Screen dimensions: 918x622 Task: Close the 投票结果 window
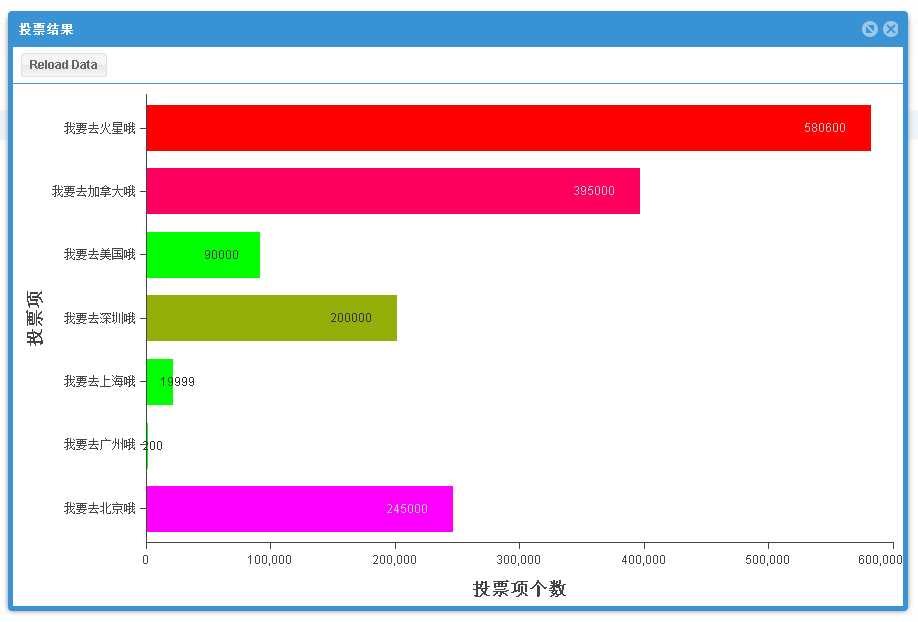890,29
